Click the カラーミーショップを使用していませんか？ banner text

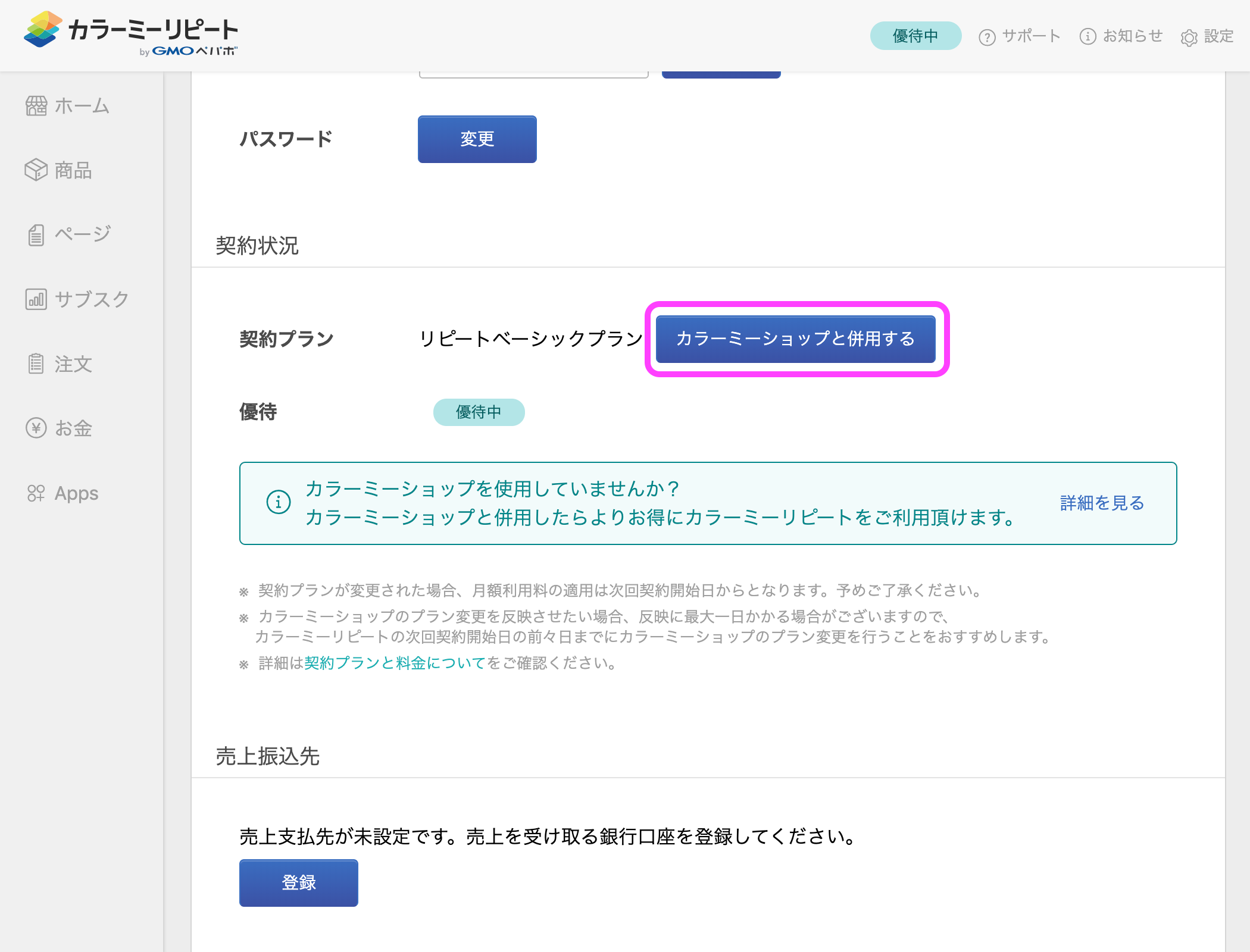coord(493,488)
